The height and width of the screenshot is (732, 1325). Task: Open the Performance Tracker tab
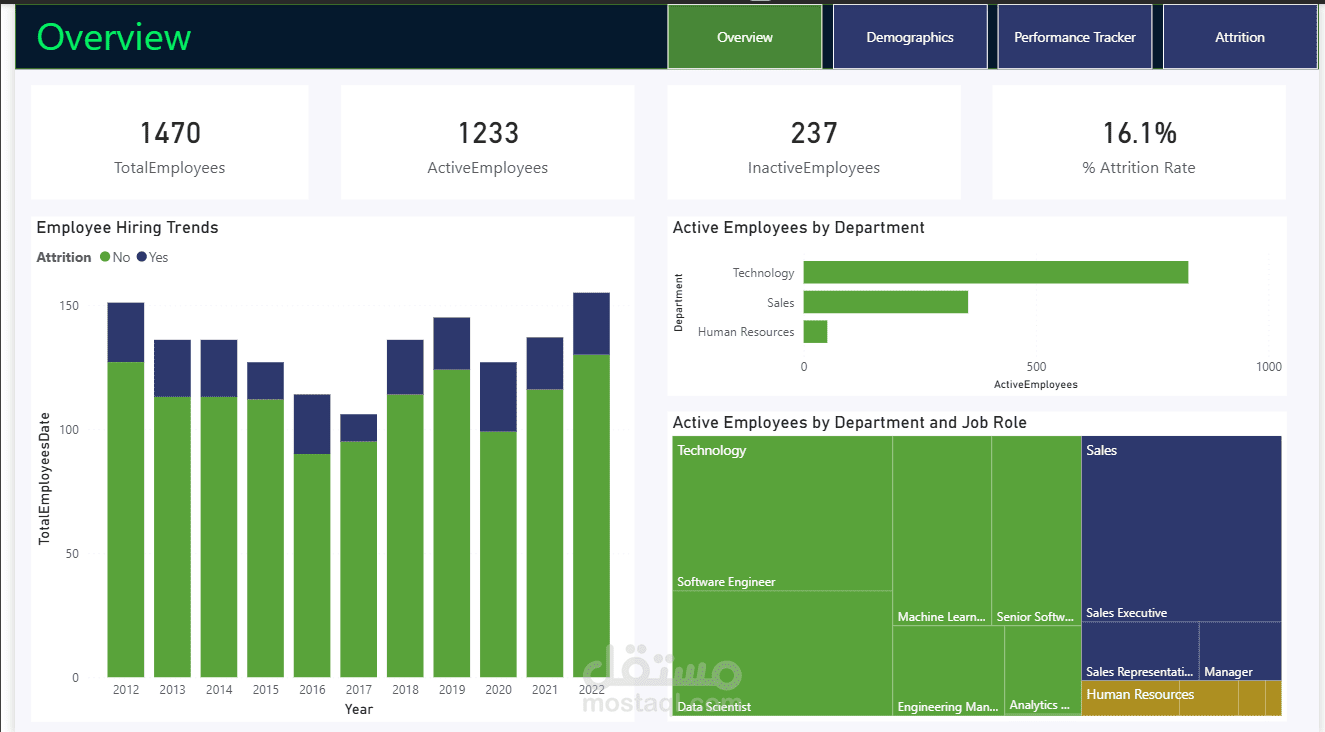[1075, 37]
